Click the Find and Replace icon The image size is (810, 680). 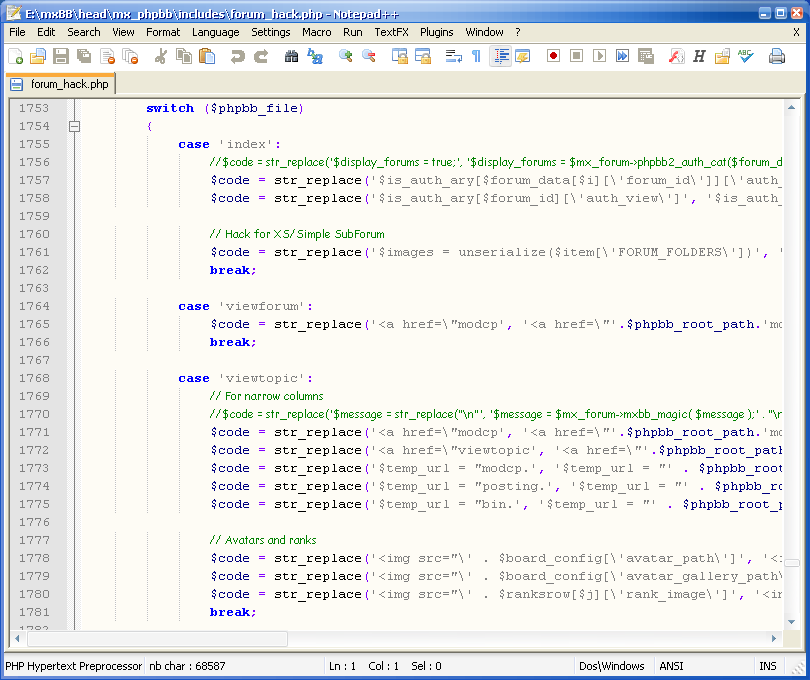click(315, 56)
